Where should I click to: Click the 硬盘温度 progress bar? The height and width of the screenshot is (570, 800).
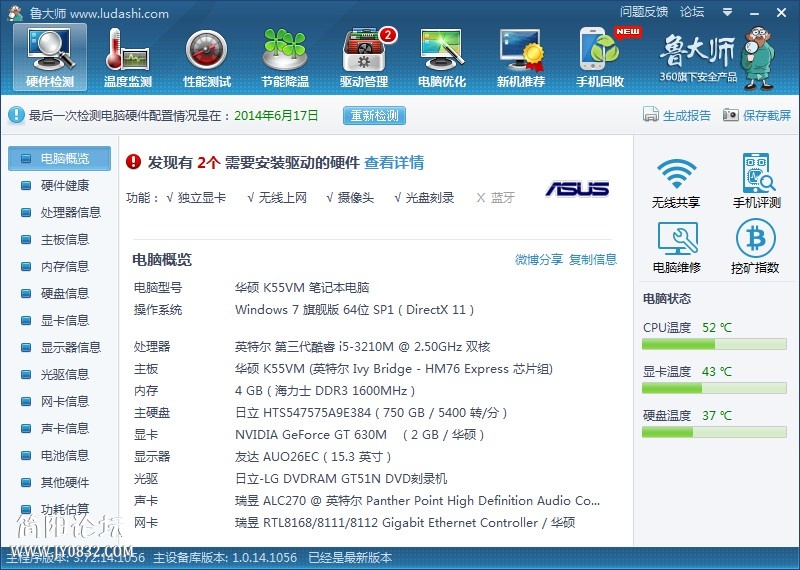[714, 432]
